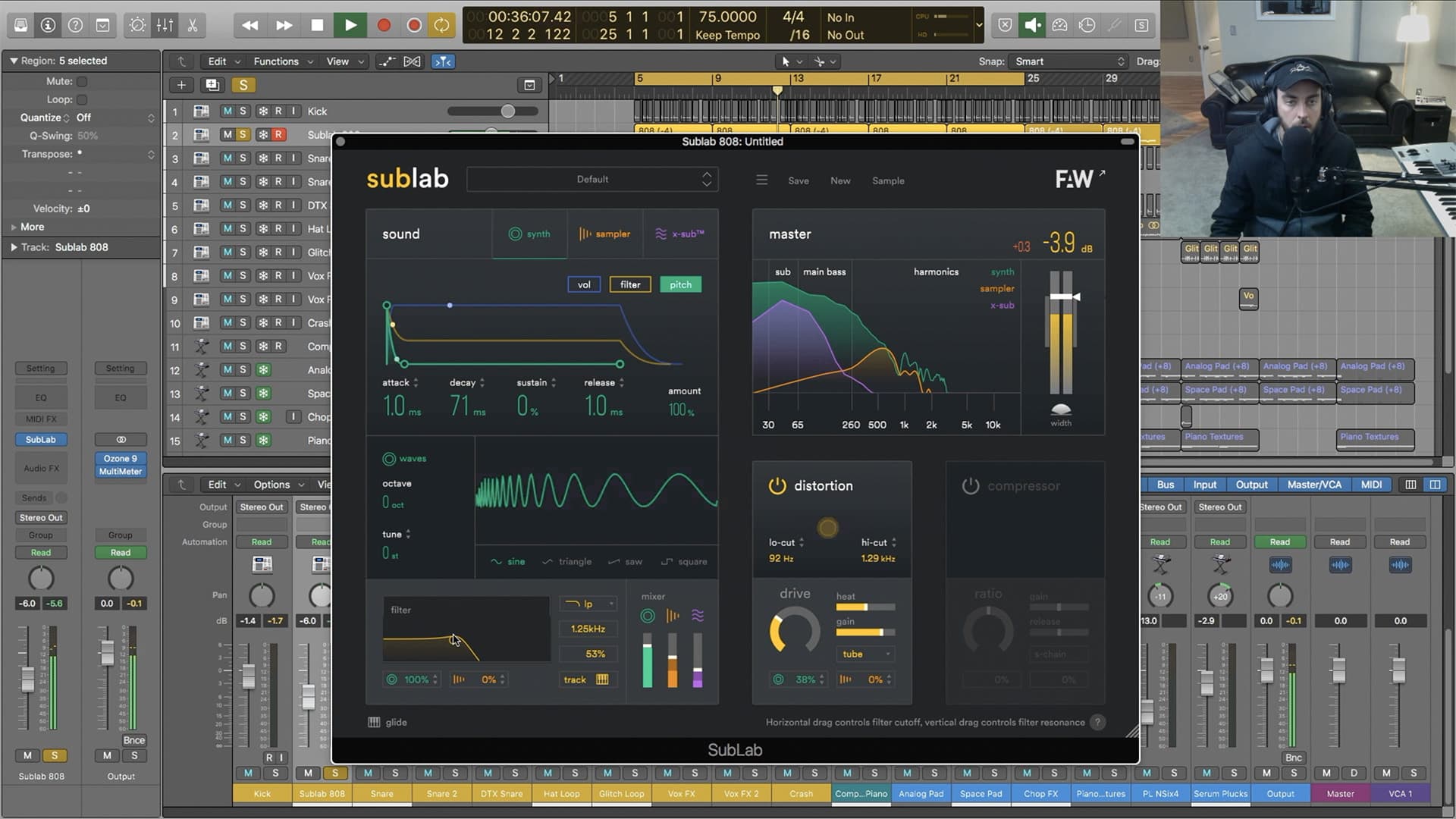Image resolution: width=1456 pixels, height=819 pixels.
Task: Open the tube mode dropdown in distortion
Action: [x=864, y=654]
